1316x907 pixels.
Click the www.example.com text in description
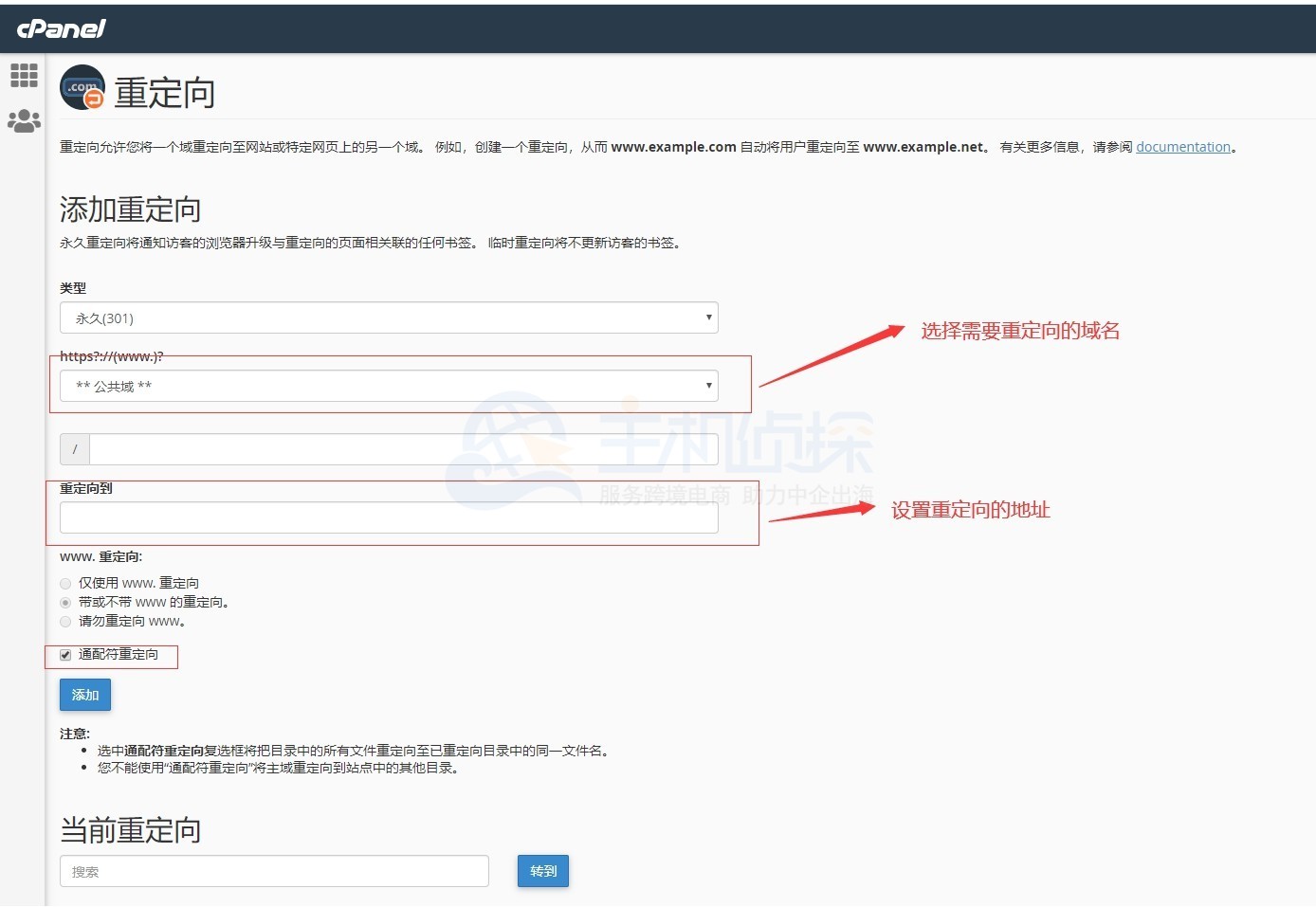point(673,147)
